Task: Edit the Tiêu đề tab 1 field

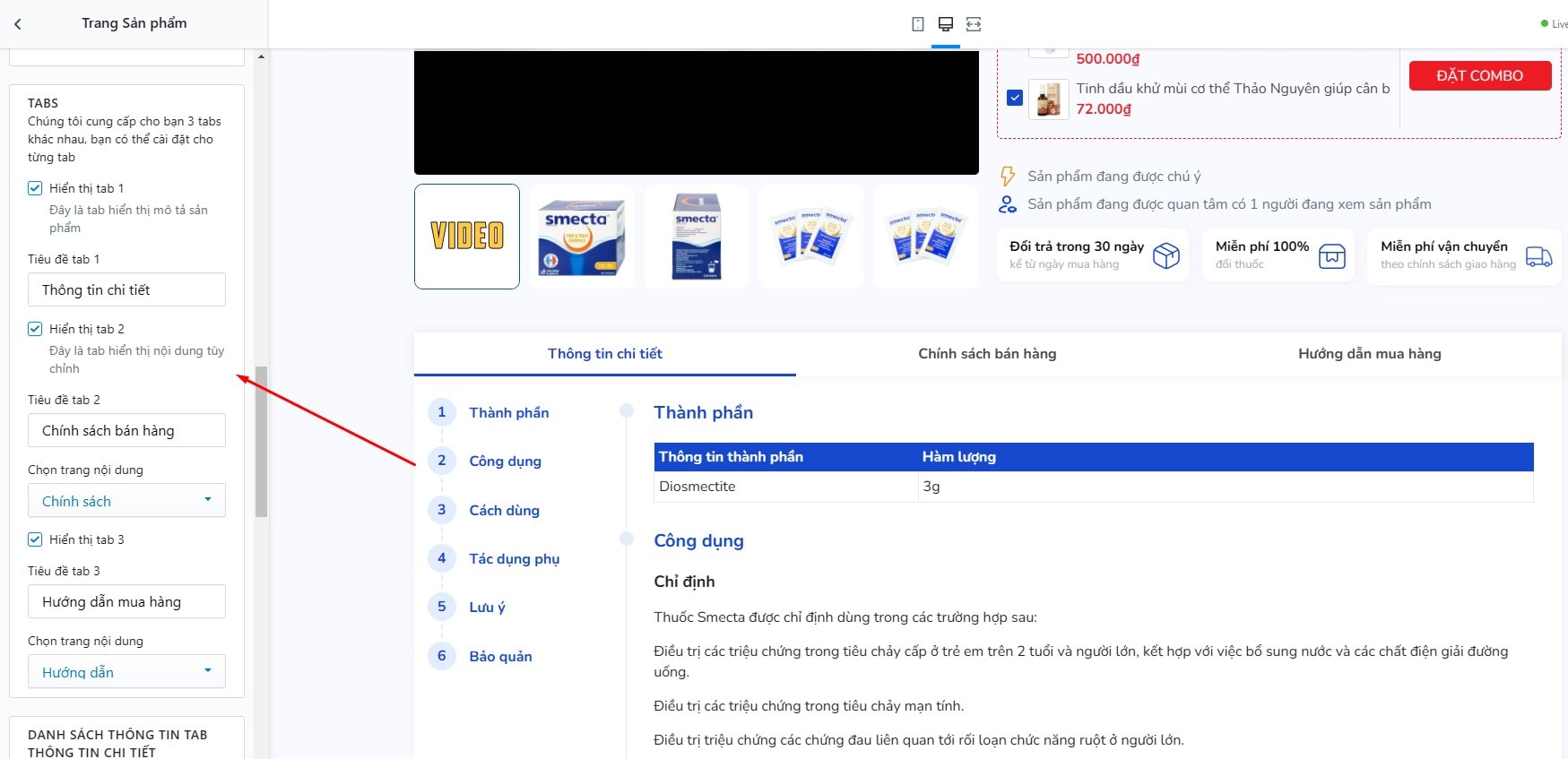Action: [126, 289]
